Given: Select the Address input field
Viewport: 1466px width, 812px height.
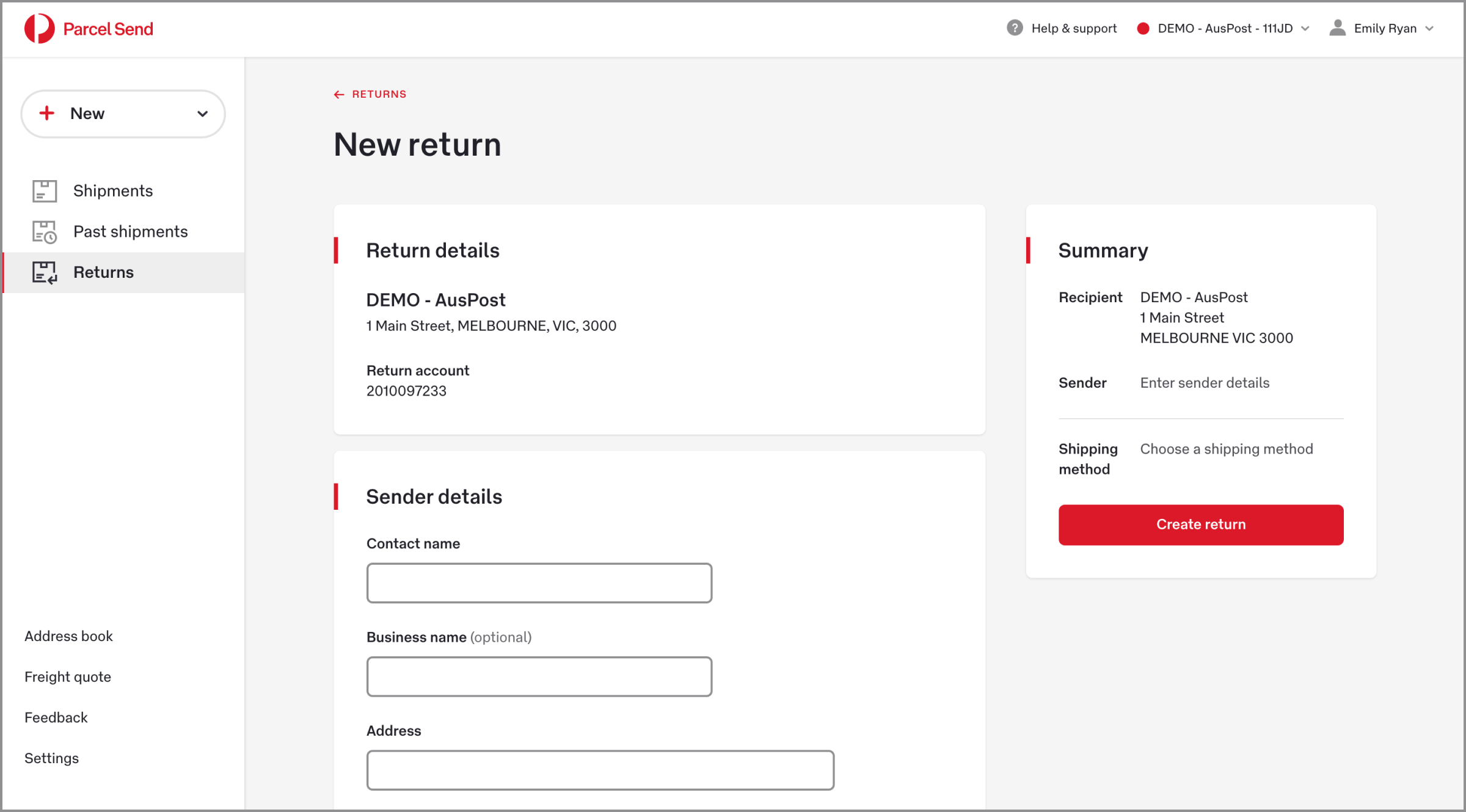Looking at the screenshot, I should coord(600,770).
